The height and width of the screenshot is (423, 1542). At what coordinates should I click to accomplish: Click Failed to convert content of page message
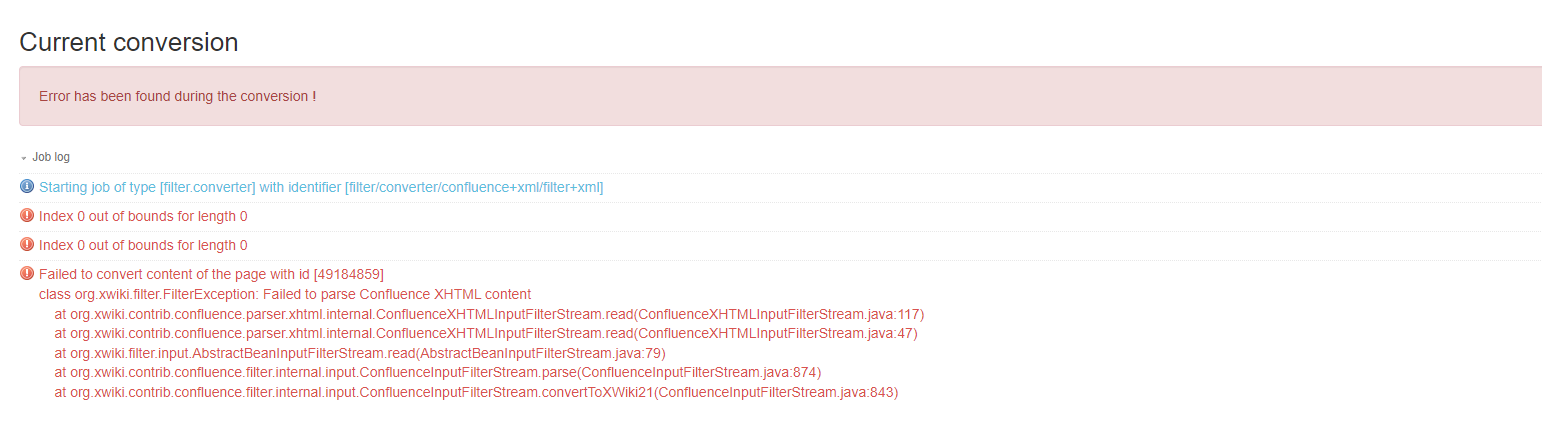211,274
